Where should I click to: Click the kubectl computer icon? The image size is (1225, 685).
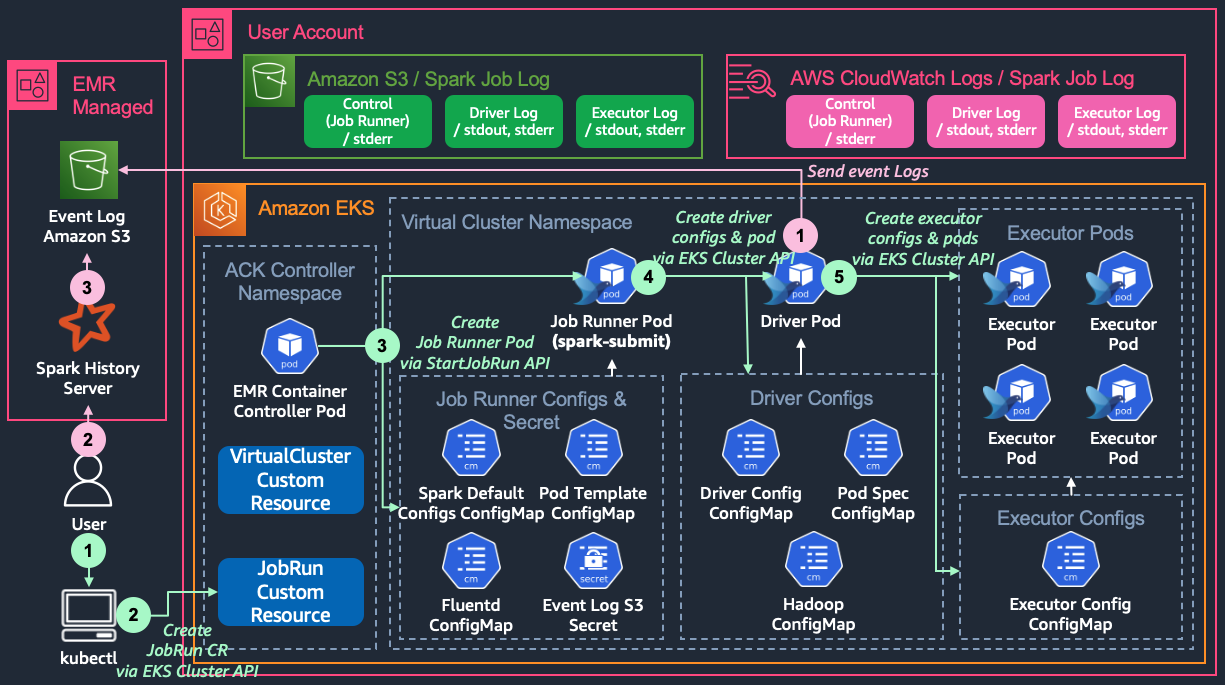(87, 615)
